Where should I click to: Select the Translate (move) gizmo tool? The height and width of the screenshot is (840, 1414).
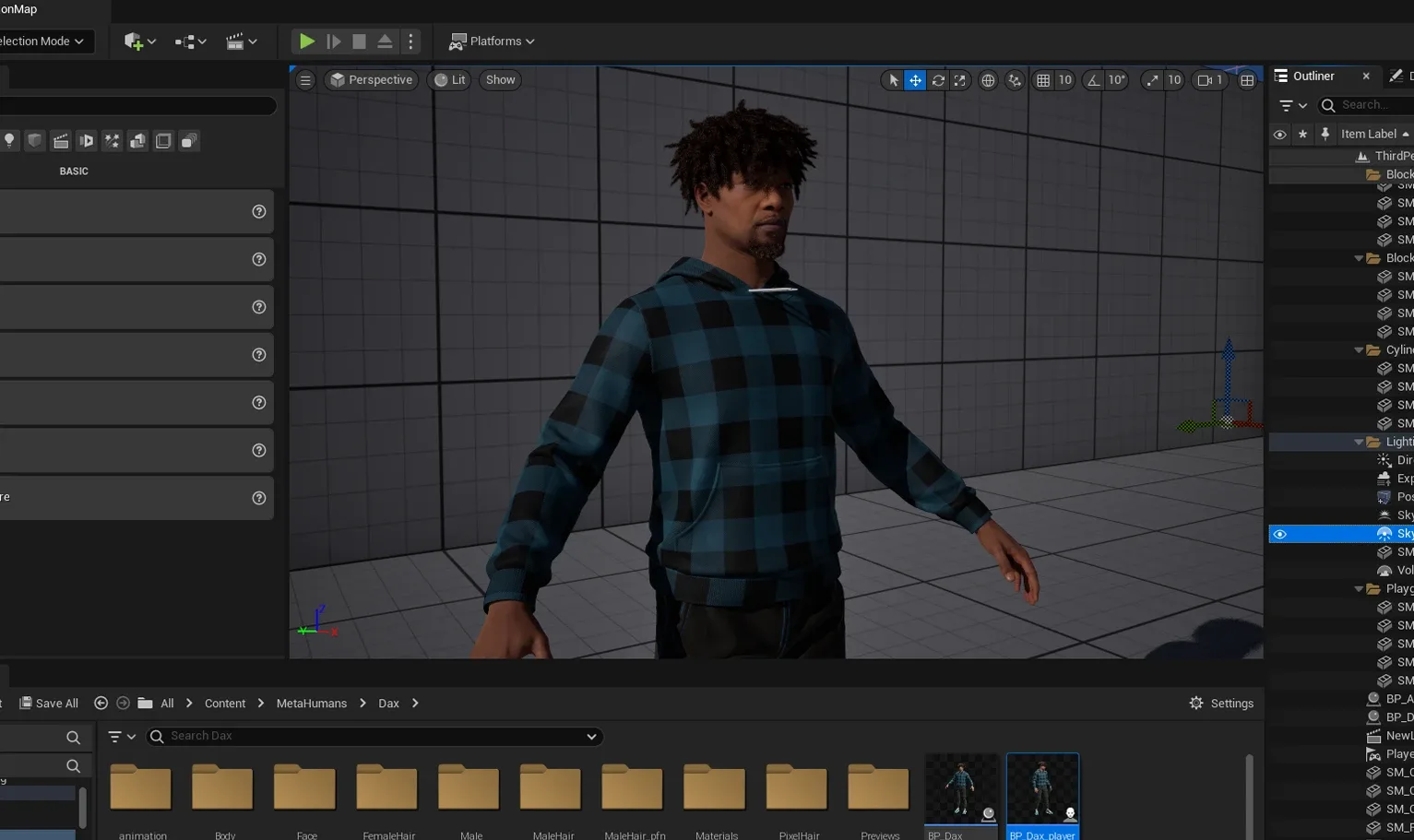pyautogui.click(x=915, y=80)
